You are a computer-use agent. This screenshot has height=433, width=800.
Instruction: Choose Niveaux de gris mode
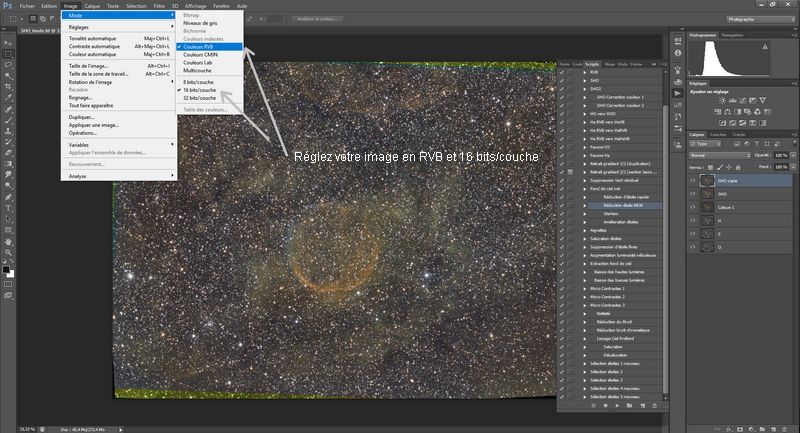pos(200,23)
